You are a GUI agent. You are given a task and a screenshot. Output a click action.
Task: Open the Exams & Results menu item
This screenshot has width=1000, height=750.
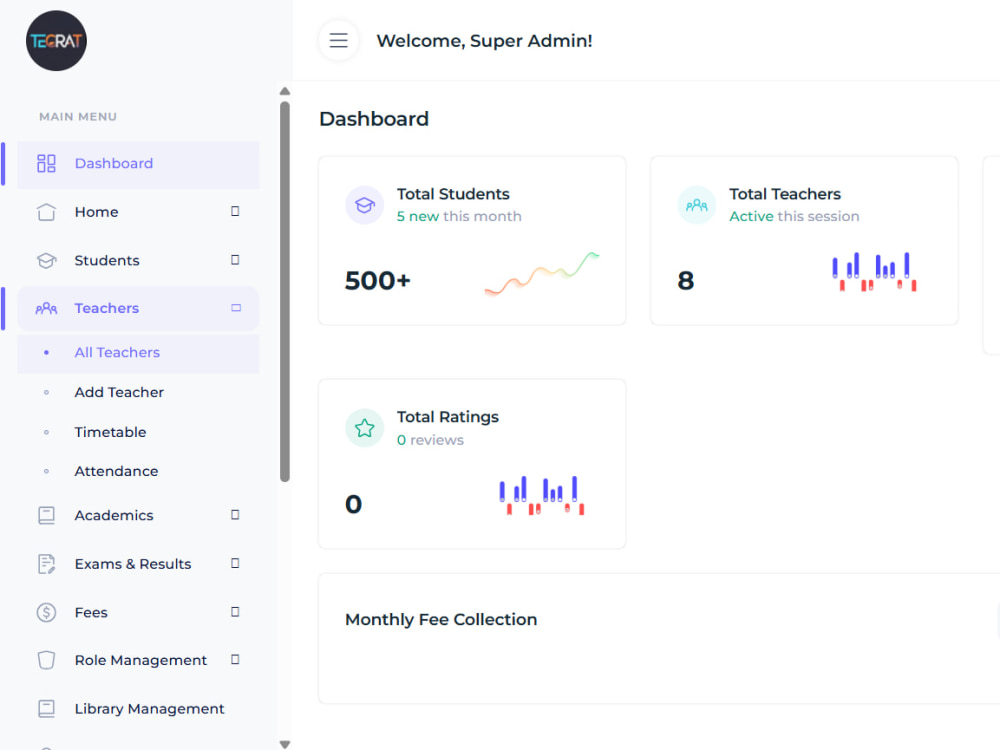point(138,564)
